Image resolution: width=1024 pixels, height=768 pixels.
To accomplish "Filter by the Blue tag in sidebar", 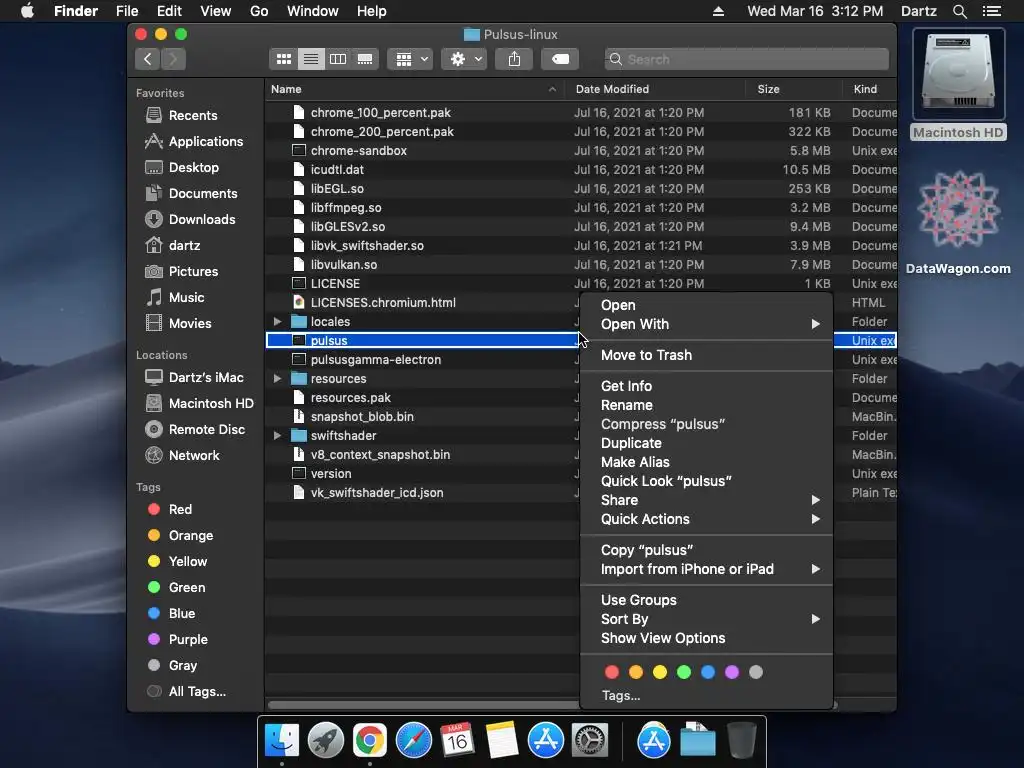I will pyautogui.click(x=171, y=614).
